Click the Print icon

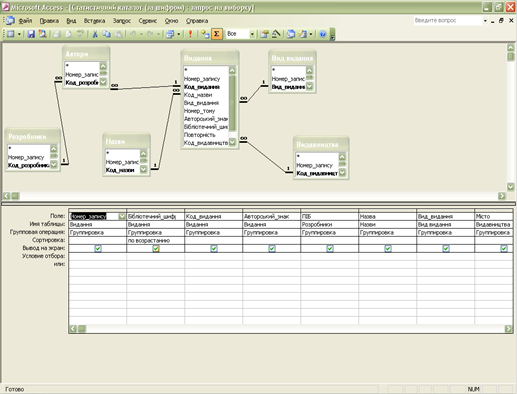[x=57, y=34]
